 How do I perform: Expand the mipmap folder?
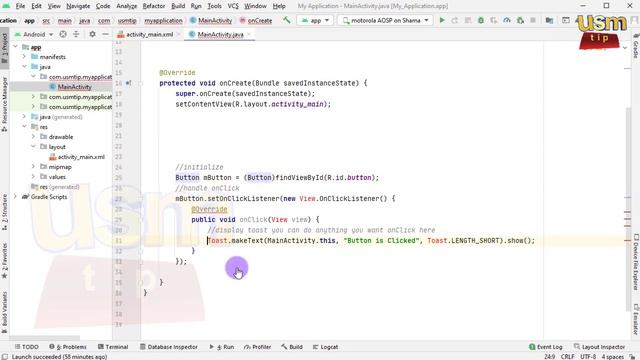pos(33,167)
